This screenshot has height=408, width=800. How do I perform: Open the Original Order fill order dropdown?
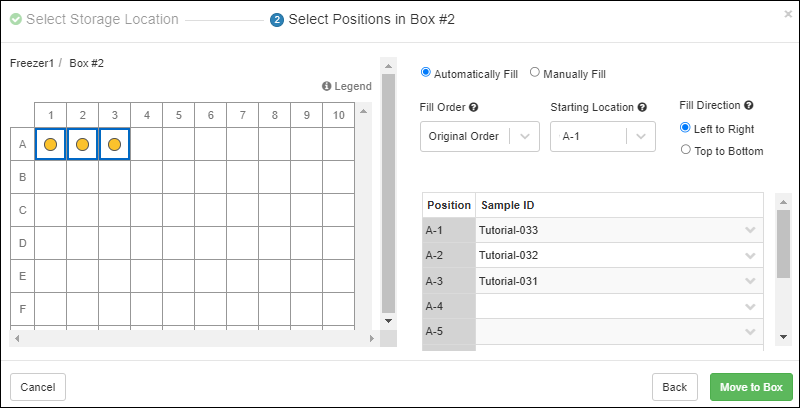(x=480, y=136)
